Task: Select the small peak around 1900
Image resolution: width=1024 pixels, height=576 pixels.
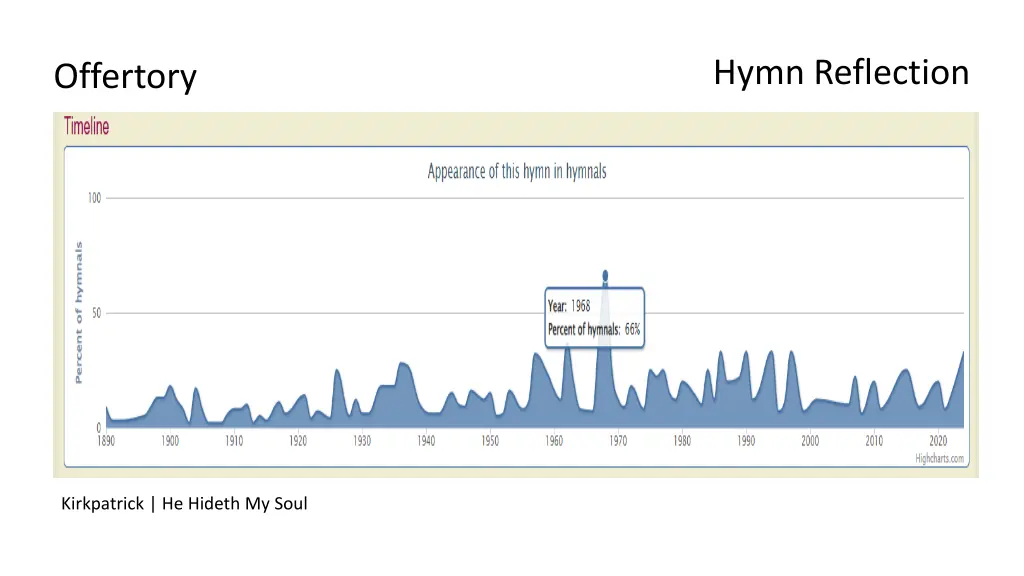Action: pyautogui.click(x=172, y=388)
